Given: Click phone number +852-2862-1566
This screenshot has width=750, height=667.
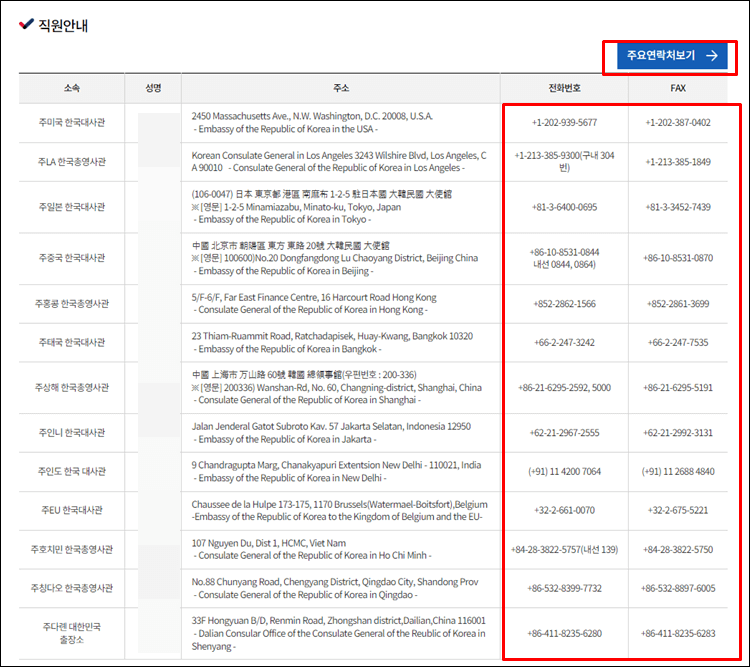Looking at the screenshot, I should click(x=564, y=304).
